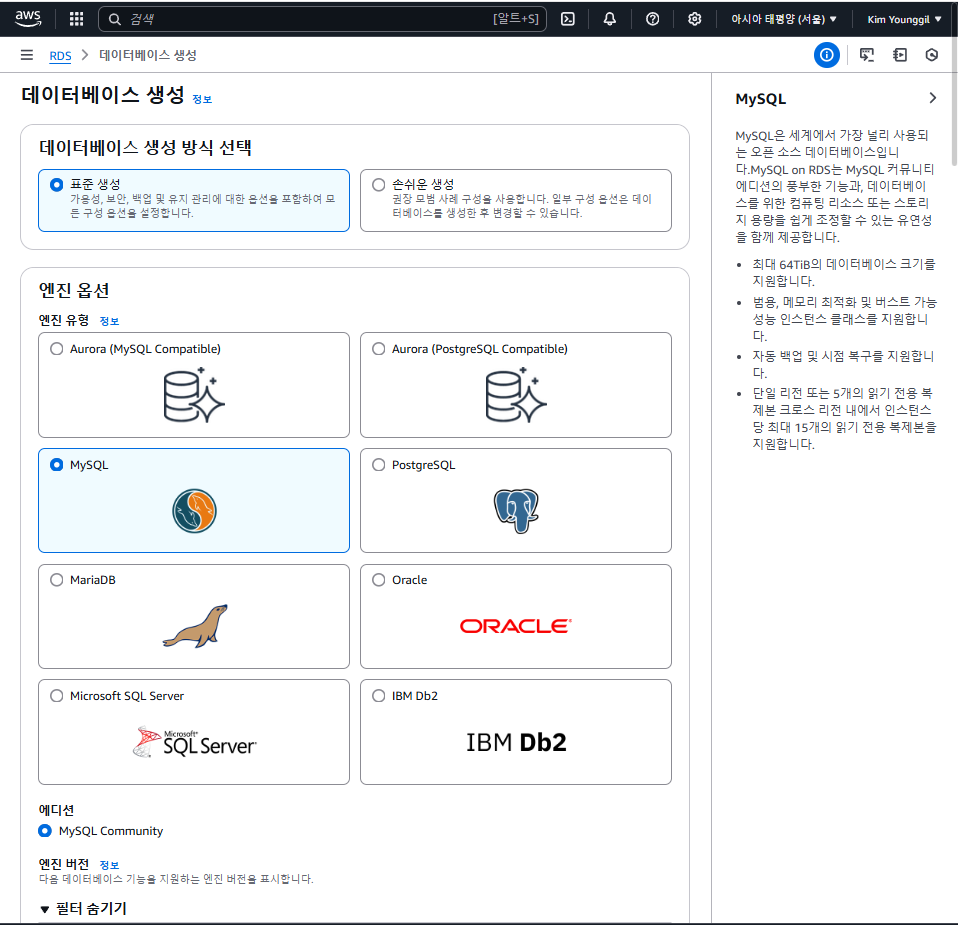The width and height of the screenshot is (958, 925).
Task: Click the 데이터베이스 생성 방식 선택 heading
Action: [x=145, y=147]
